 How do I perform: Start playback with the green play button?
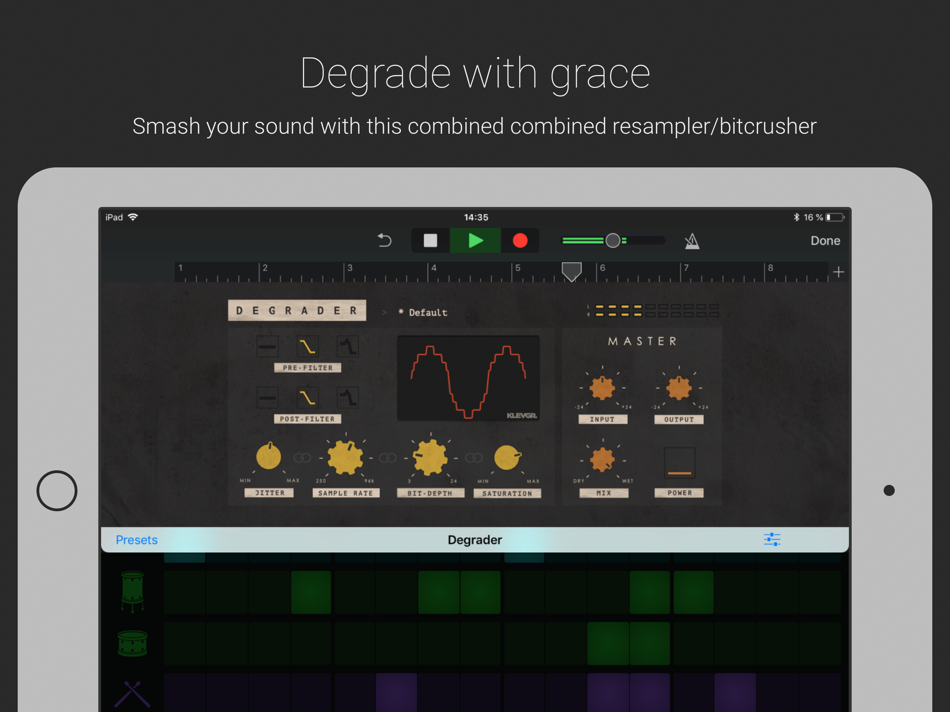click(476, 241)
